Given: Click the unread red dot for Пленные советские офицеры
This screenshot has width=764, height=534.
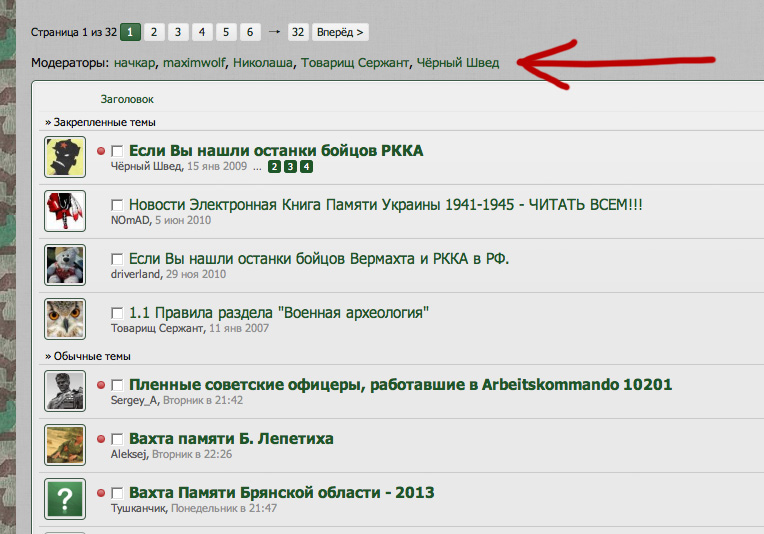Looking at the screenshot, I should pyautogui.click(x=101, y=385).
